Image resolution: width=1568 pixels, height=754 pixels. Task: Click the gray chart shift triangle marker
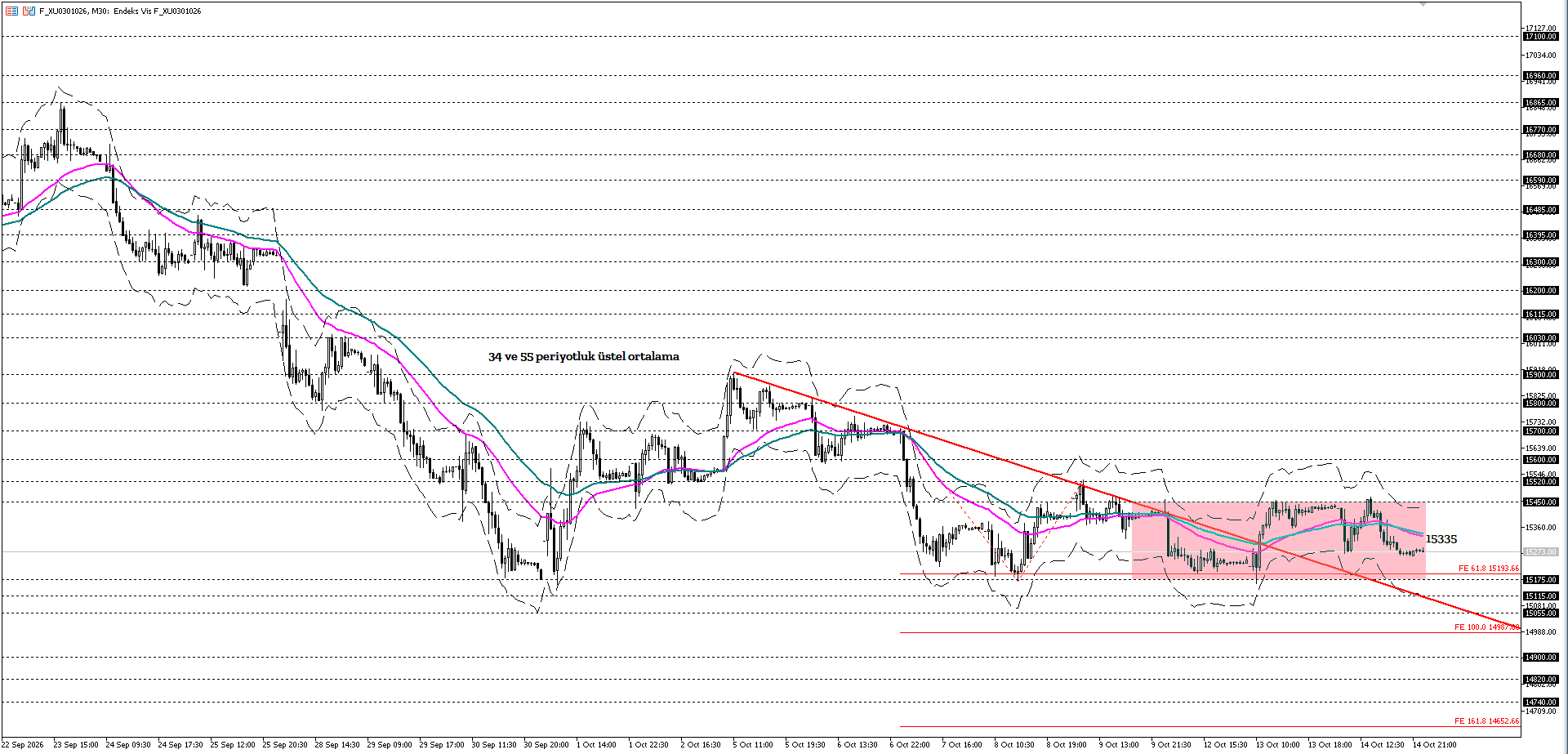pyautogui.click(x=1423, y=4)
